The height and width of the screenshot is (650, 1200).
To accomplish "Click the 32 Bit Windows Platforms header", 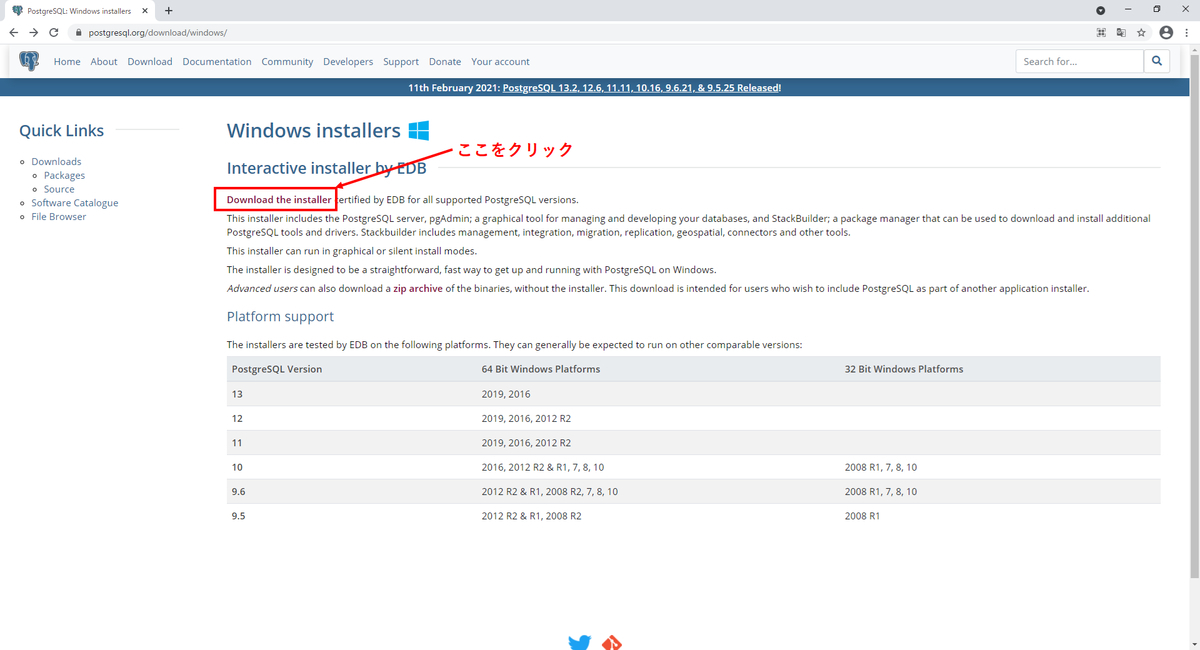I will coord(904,369).
